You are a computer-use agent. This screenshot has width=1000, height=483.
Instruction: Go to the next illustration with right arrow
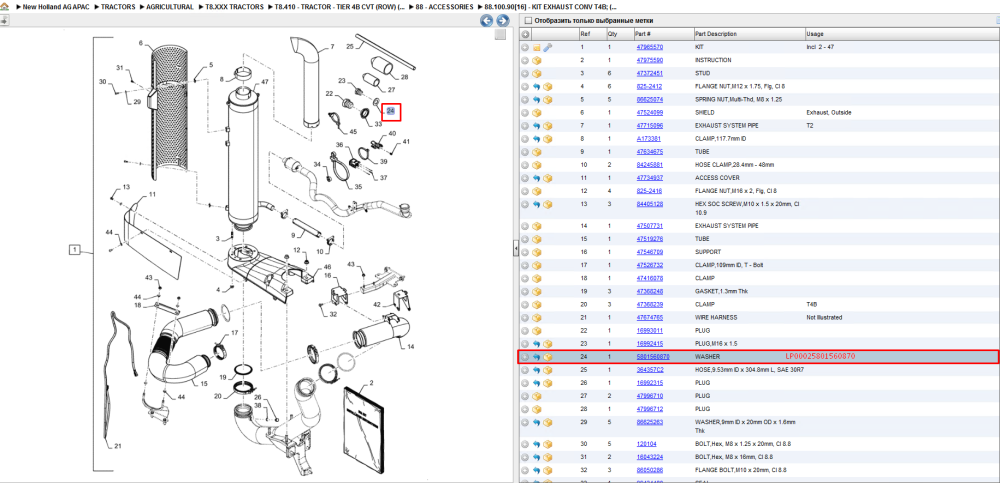click(503, 21)
